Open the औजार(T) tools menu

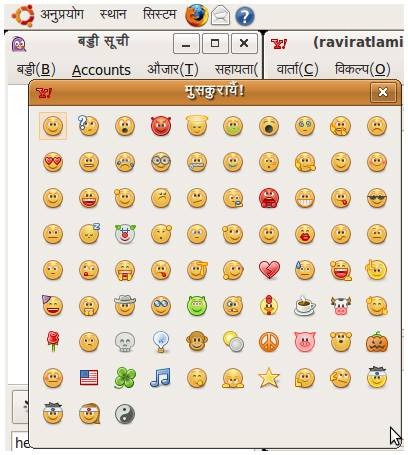(173, 70)
